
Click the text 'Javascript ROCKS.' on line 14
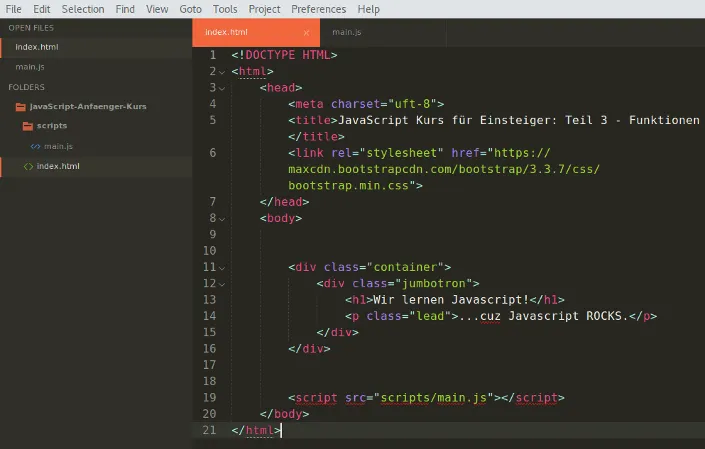click(568, 316)
